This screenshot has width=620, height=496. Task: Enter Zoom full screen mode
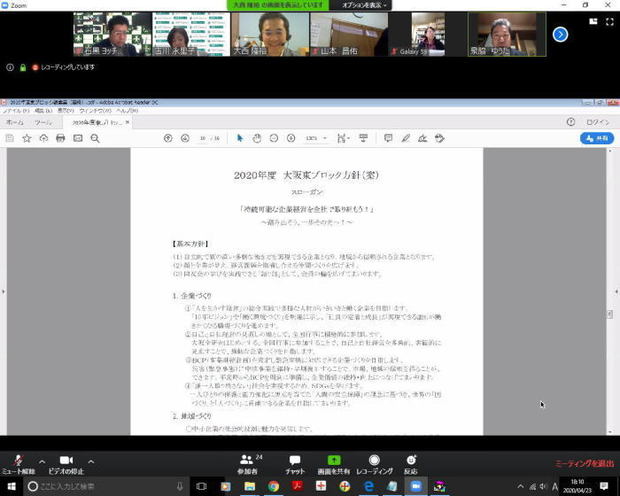(x=610, y=22)
